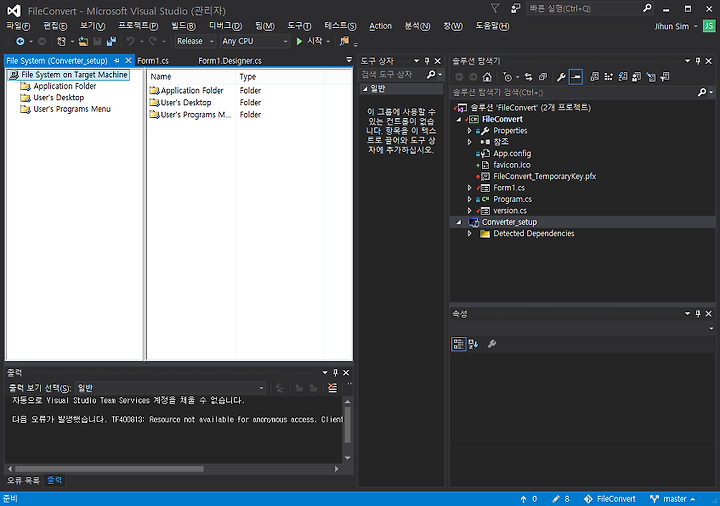Toggle the Preview Selected Items button
This screenshot has height=506, width=720.
(575, 77)
